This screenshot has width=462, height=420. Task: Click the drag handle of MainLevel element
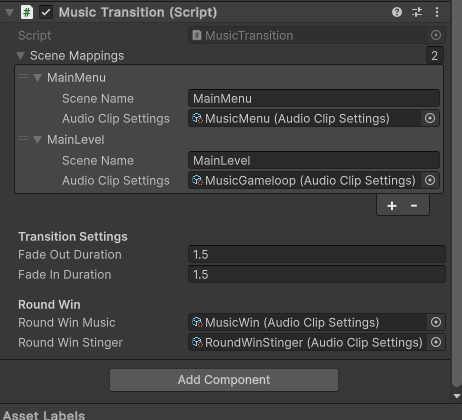23,138
